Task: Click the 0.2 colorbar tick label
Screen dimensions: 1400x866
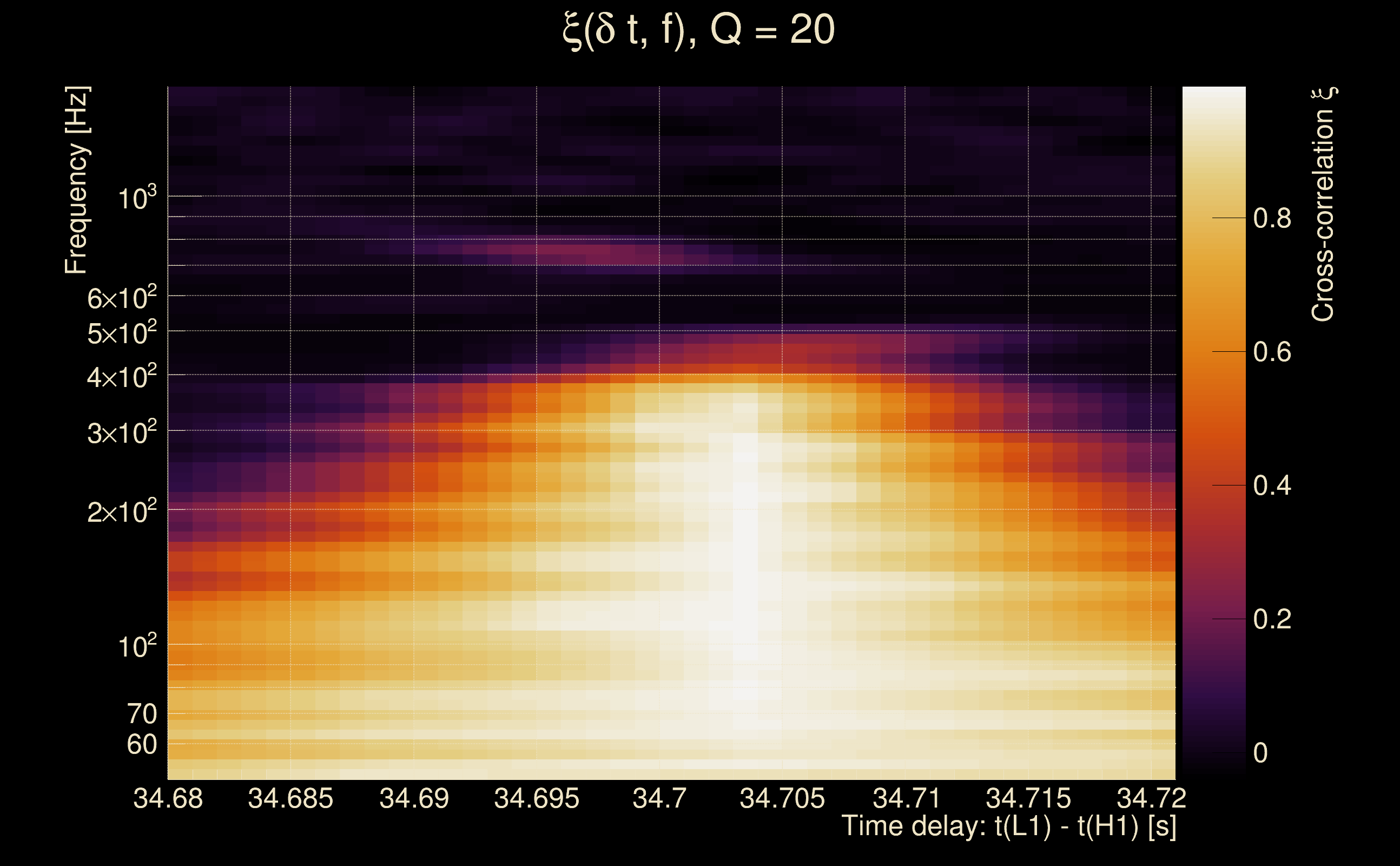Action: (1272, 619)
